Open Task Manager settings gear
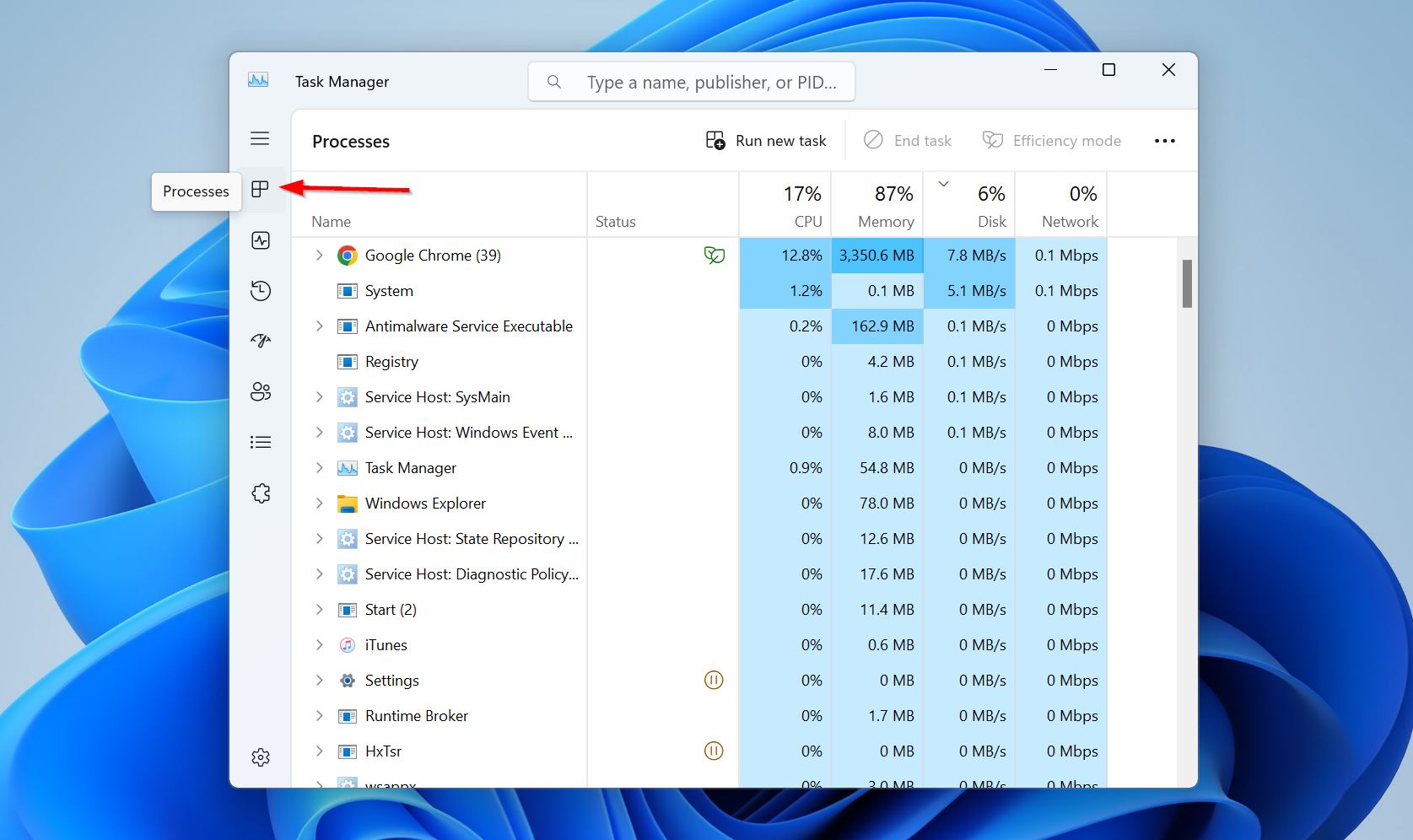1413x840 pixels. point(261,757)
